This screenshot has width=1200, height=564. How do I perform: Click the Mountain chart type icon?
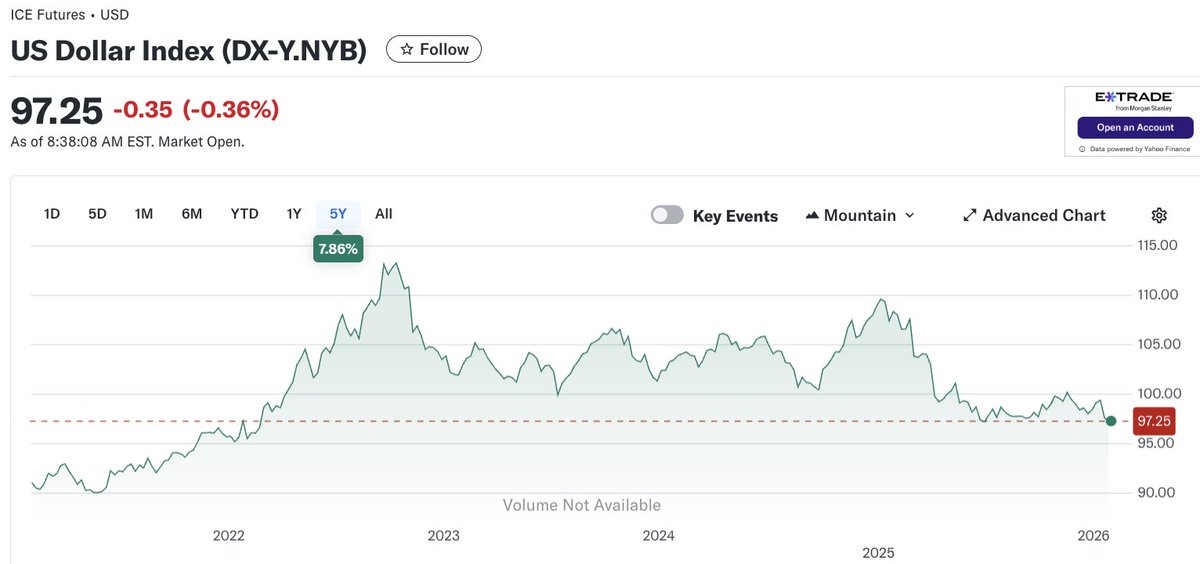(812, 215)
